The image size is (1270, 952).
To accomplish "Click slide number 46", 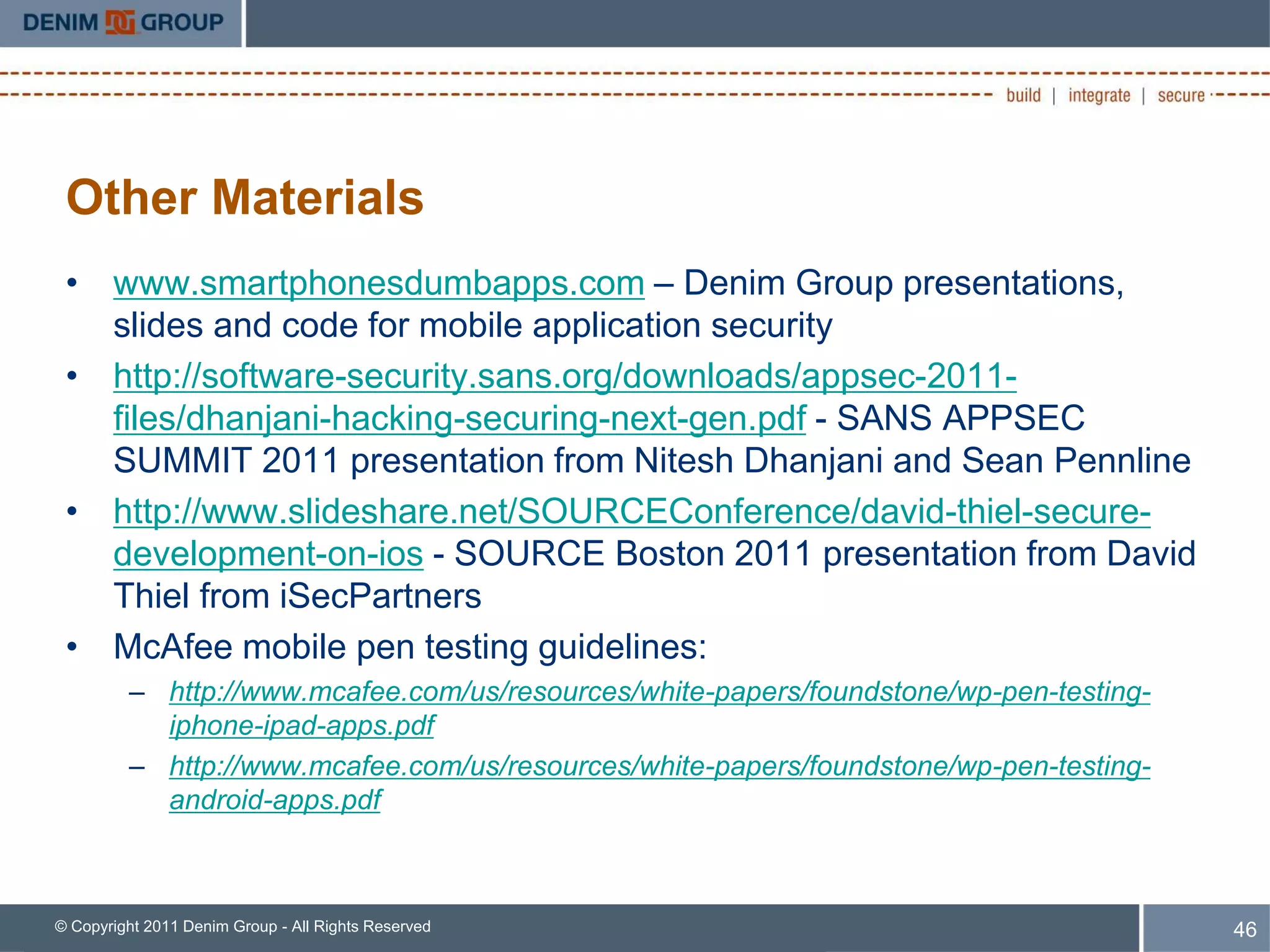I will click(1244, 929).
